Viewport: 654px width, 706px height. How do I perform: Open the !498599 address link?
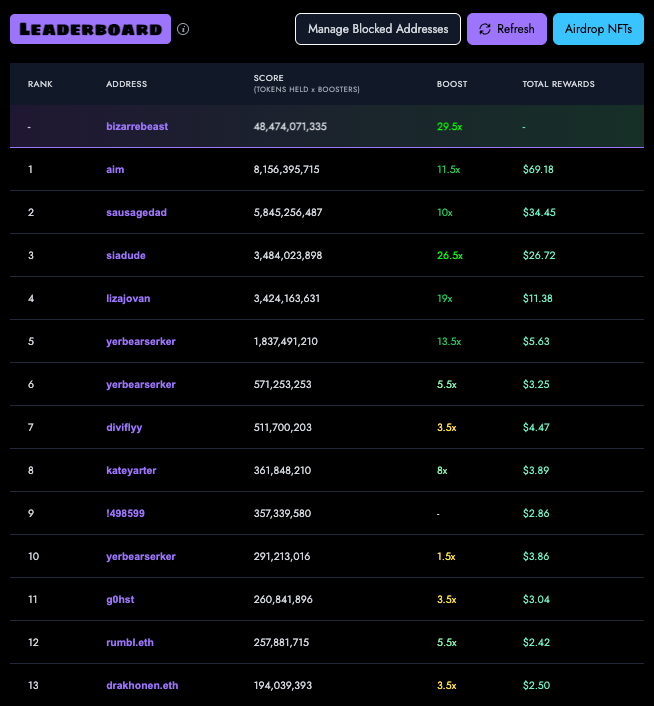(125, 513)
